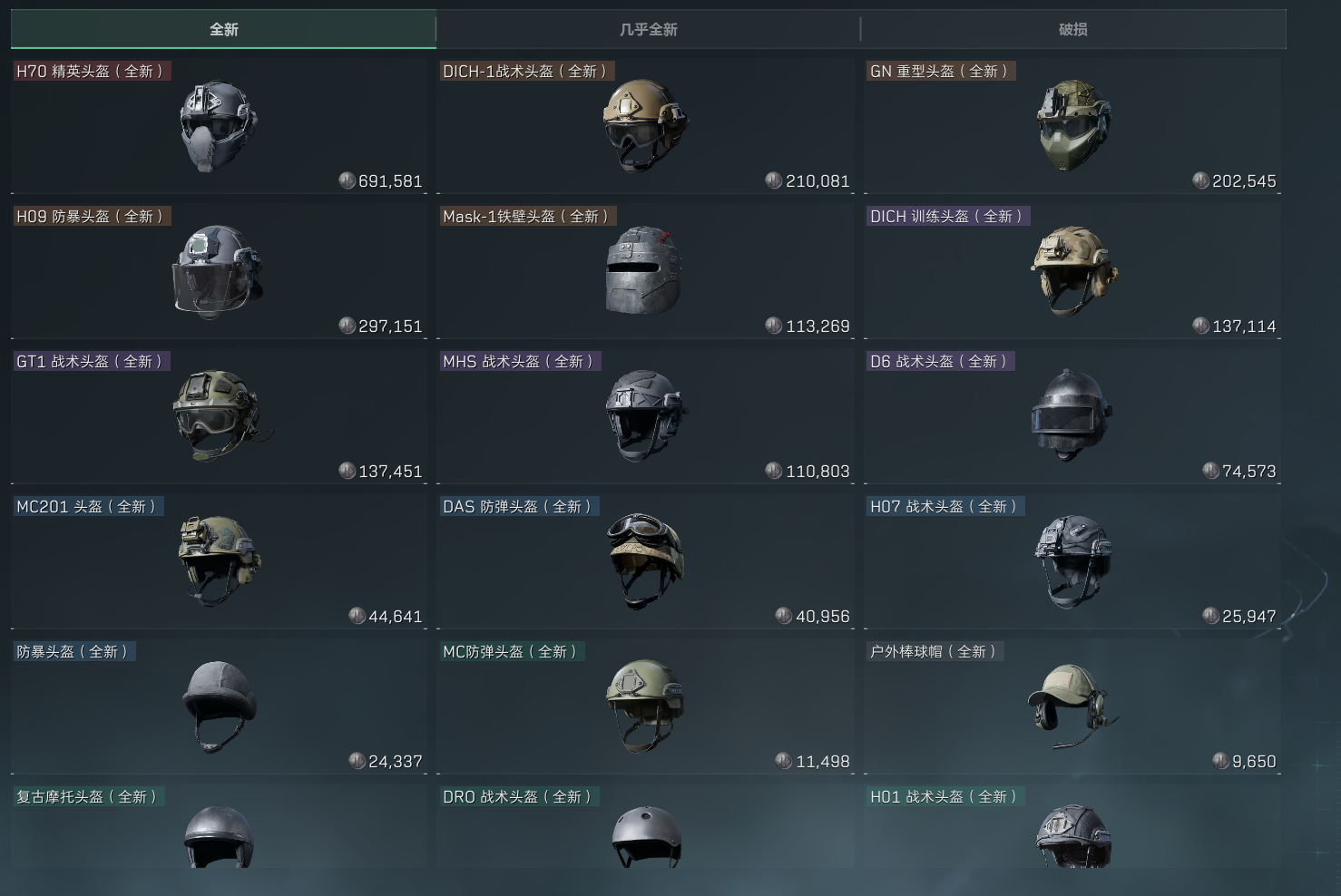Open the 破损 condition tab
The height and width of the screenshot is (896, 1341).
click(1072, 29)
